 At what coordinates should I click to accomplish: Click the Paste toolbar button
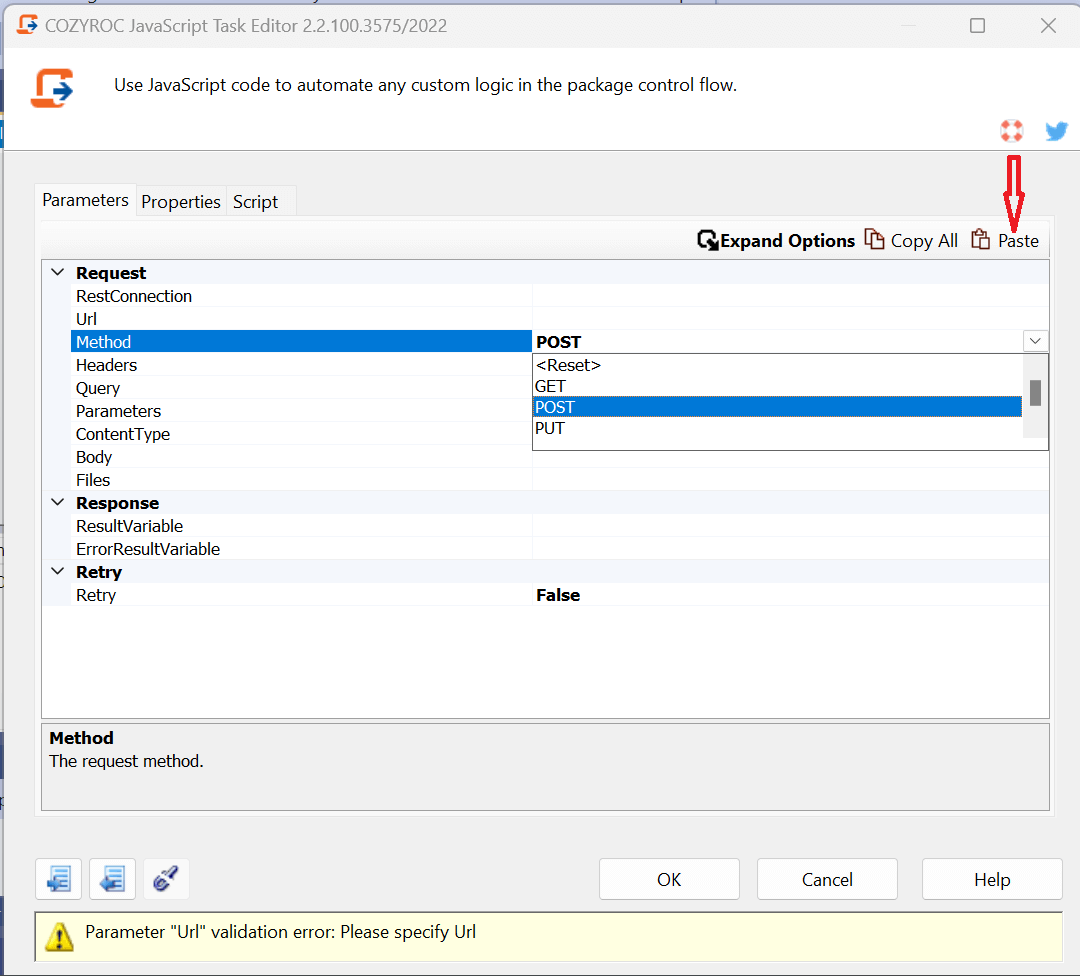click(x=1005, y=240)
